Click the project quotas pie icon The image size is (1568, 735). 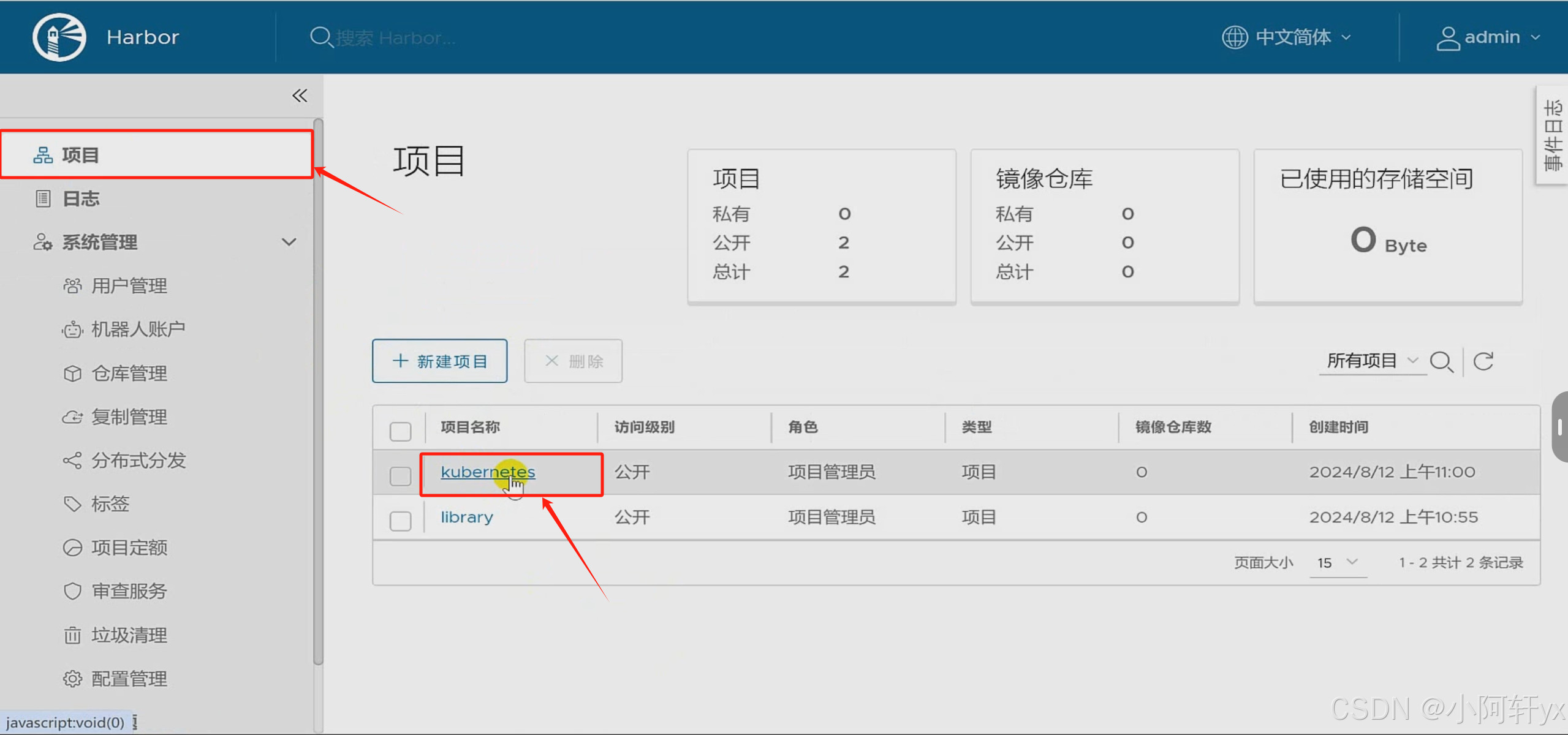[72, 548]
